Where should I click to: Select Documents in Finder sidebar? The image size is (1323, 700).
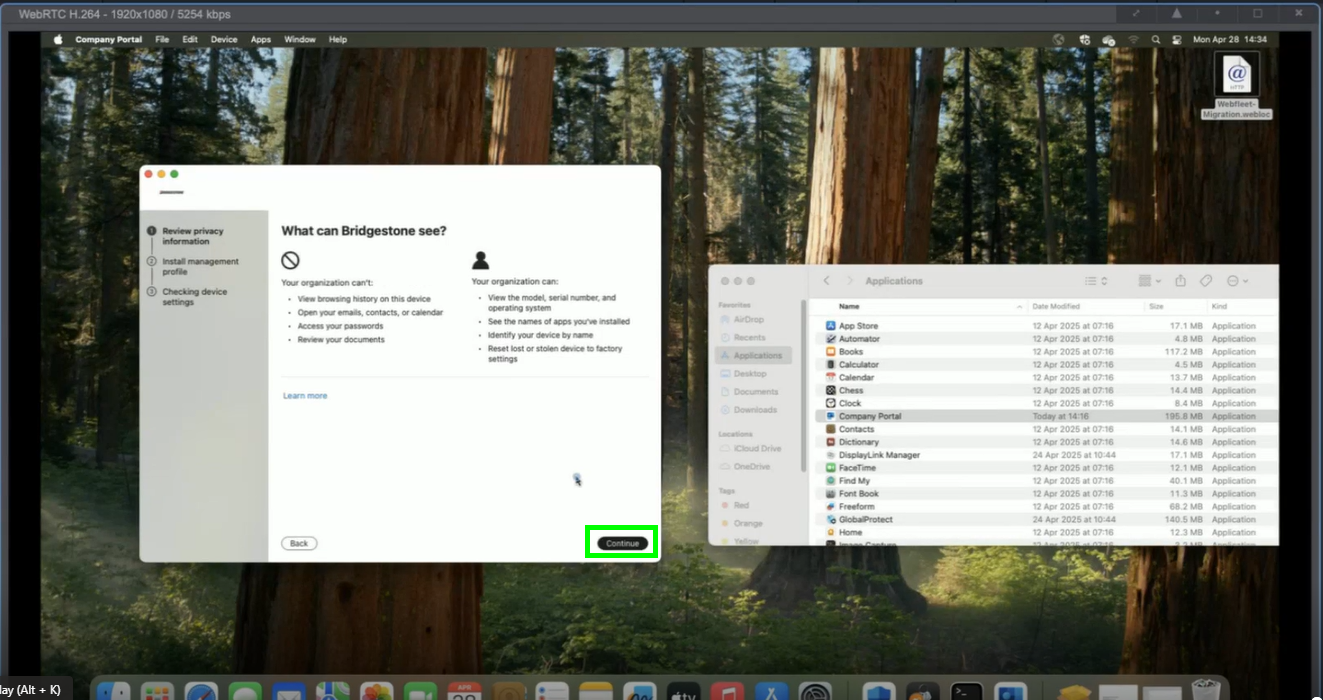point(754,391)
